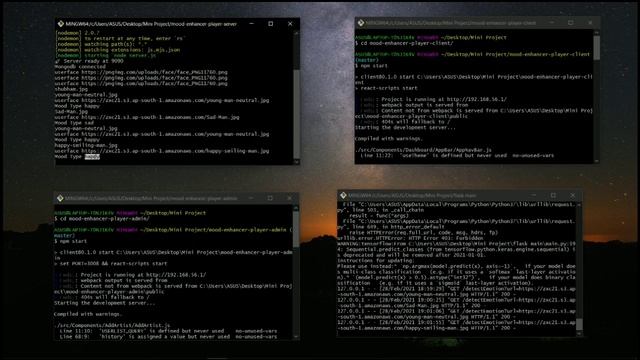Click '$ npm start' in the player-admin terminal
The width and height of the screenshot is (640, 360).
[x=70, y=241]
